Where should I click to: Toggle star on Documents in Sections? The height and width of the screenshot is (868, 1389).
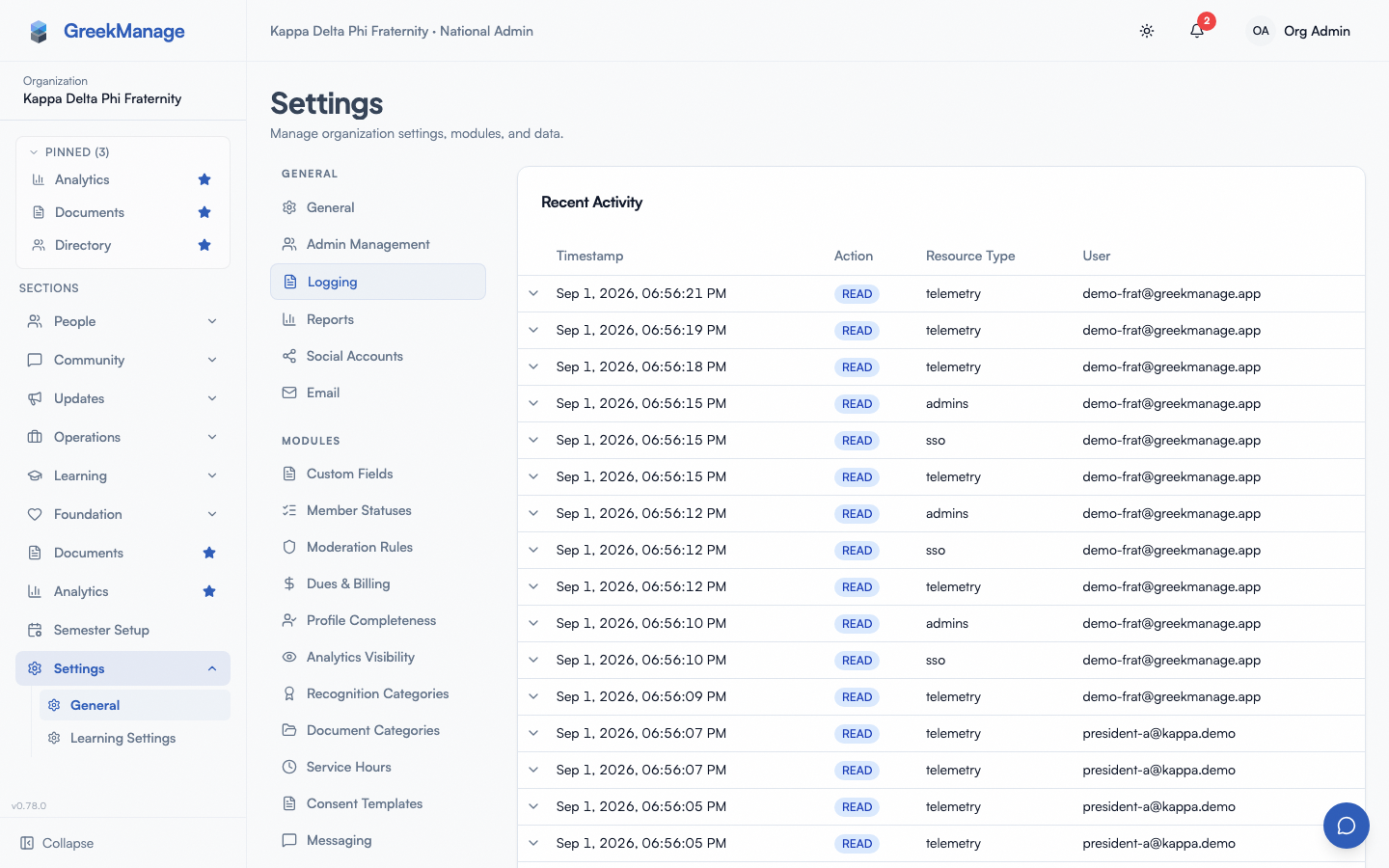209,553
